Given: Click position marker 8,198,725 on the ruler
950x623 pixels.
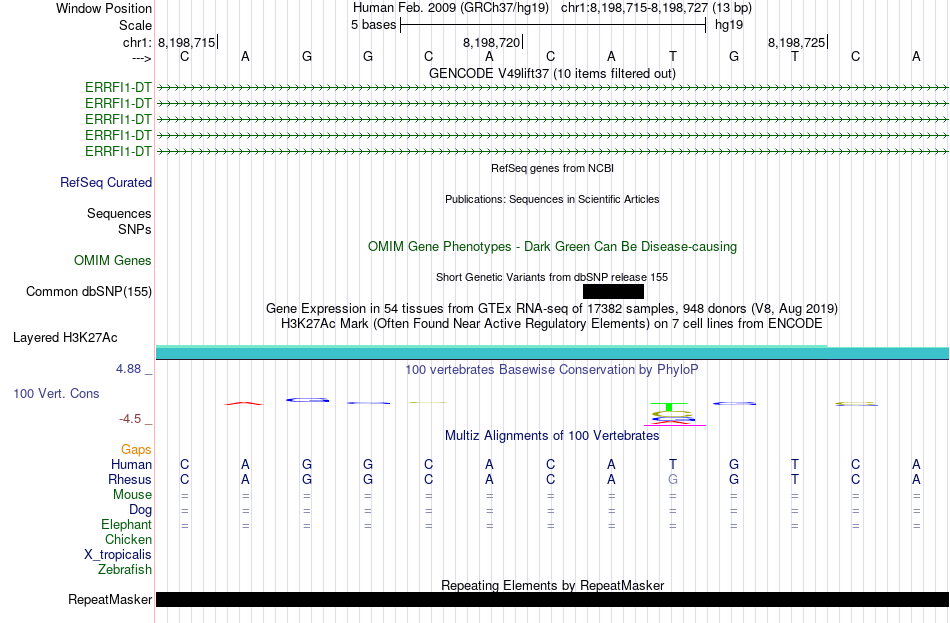Looking at the screenshot, I should (x=796, y=42).
